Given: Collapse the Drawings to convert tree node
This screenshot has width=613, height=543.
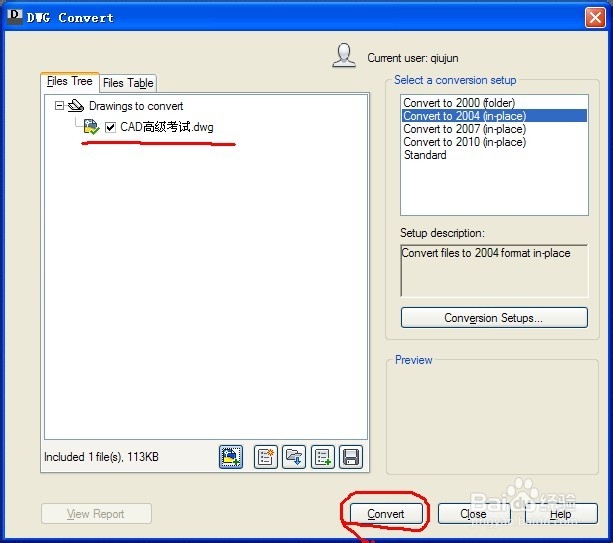Looking at the screenshot, I should 59,106.
